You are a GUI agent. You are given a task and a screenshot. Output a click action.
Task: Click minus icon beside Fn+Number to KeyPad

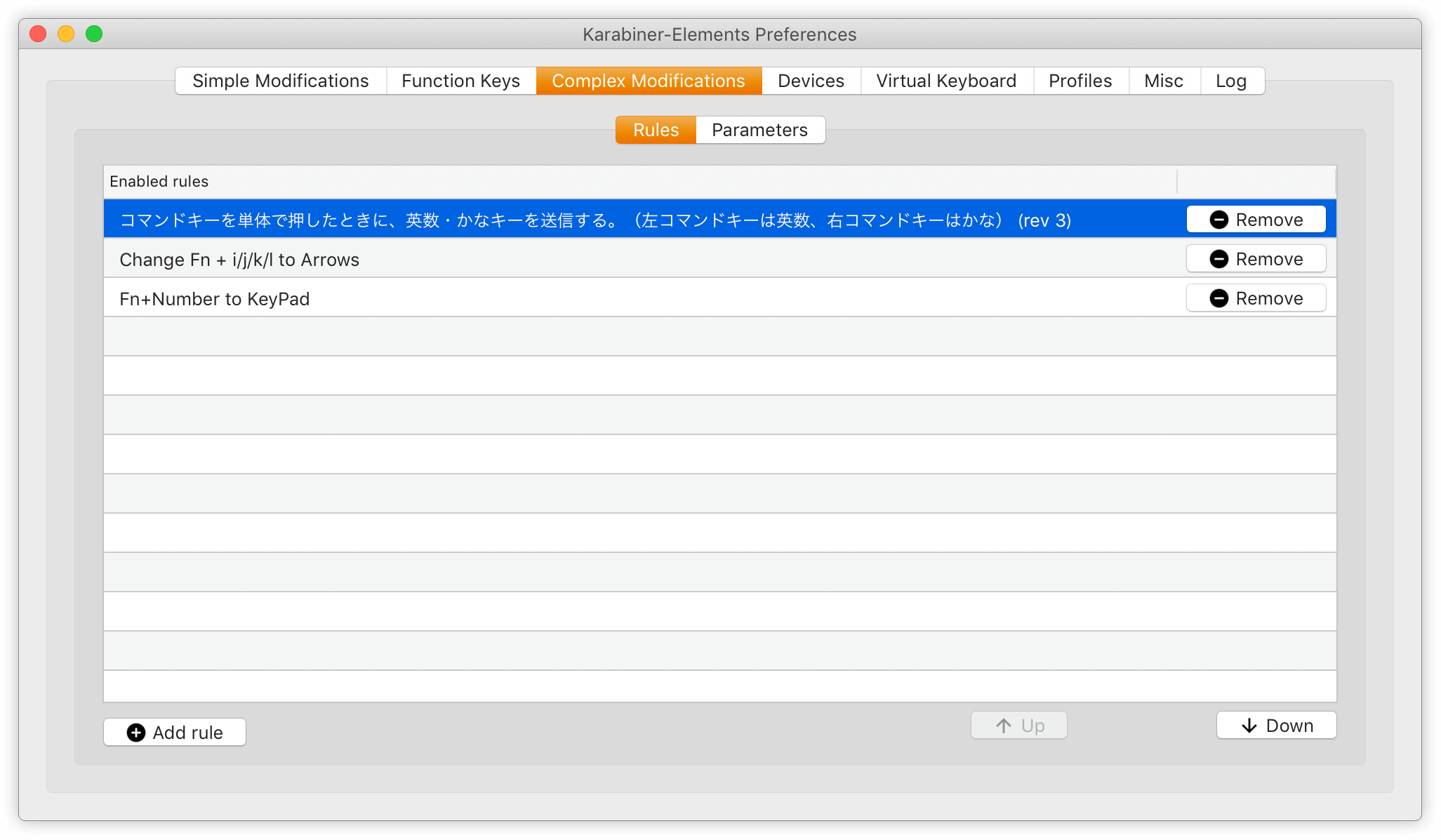tap(1219, 298)
